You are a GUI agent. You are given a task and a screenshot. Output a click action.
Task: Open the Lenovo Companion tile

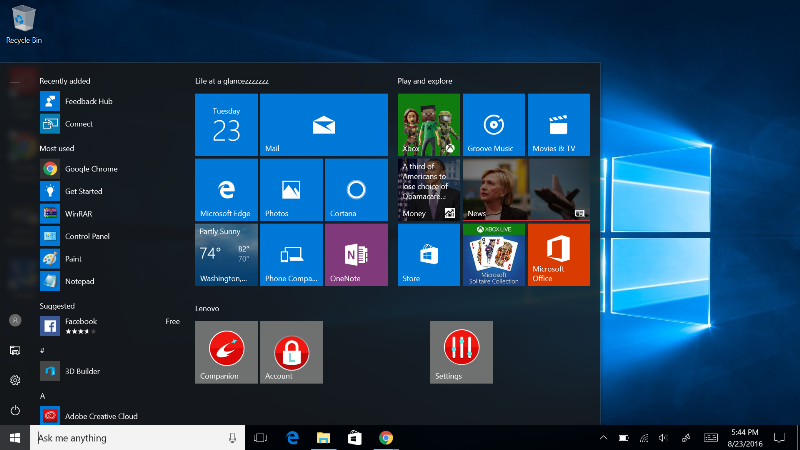click(226, 352)
